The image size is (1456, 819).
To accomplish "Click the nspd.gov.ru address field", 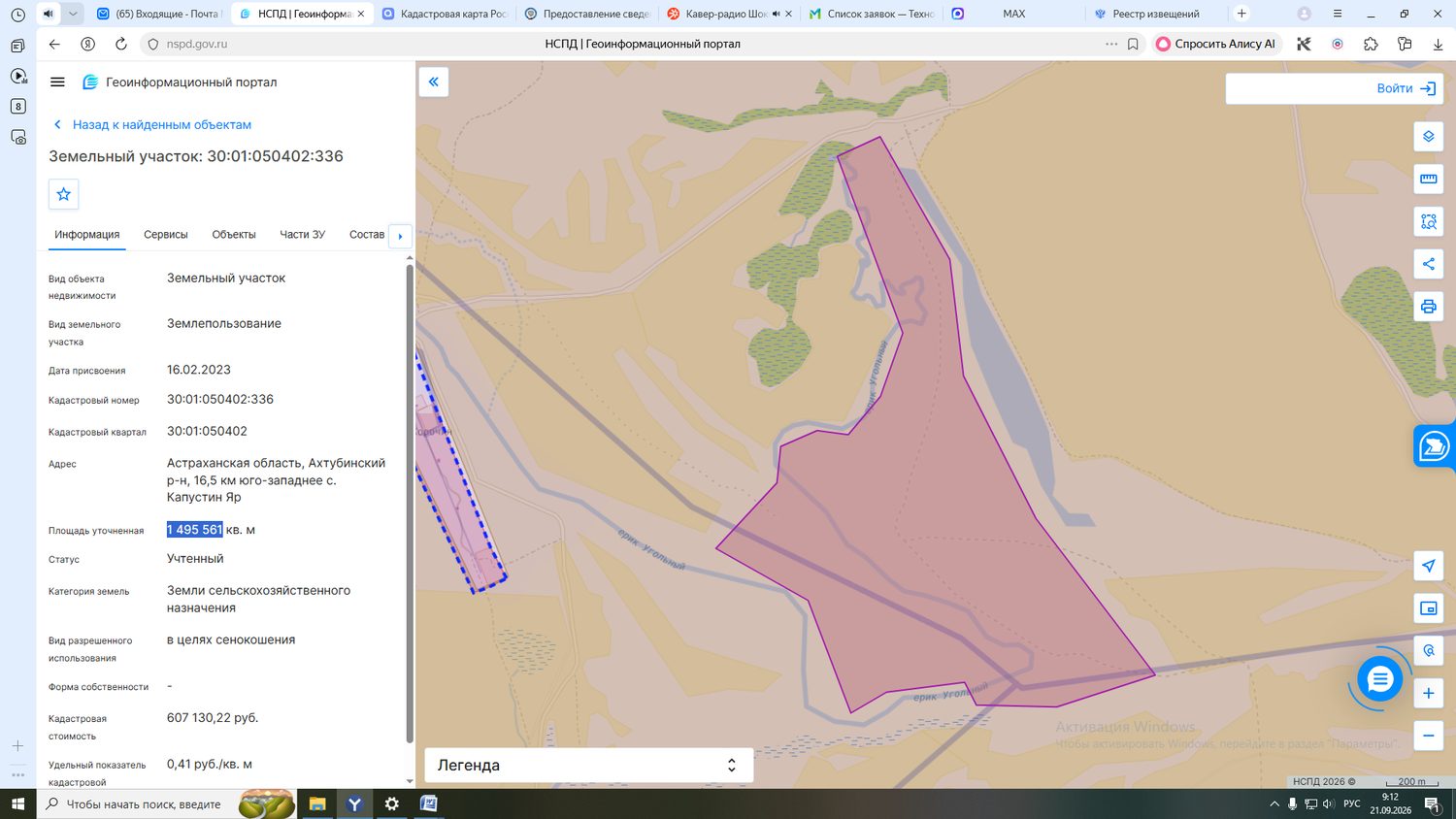I will coord(197,44).
